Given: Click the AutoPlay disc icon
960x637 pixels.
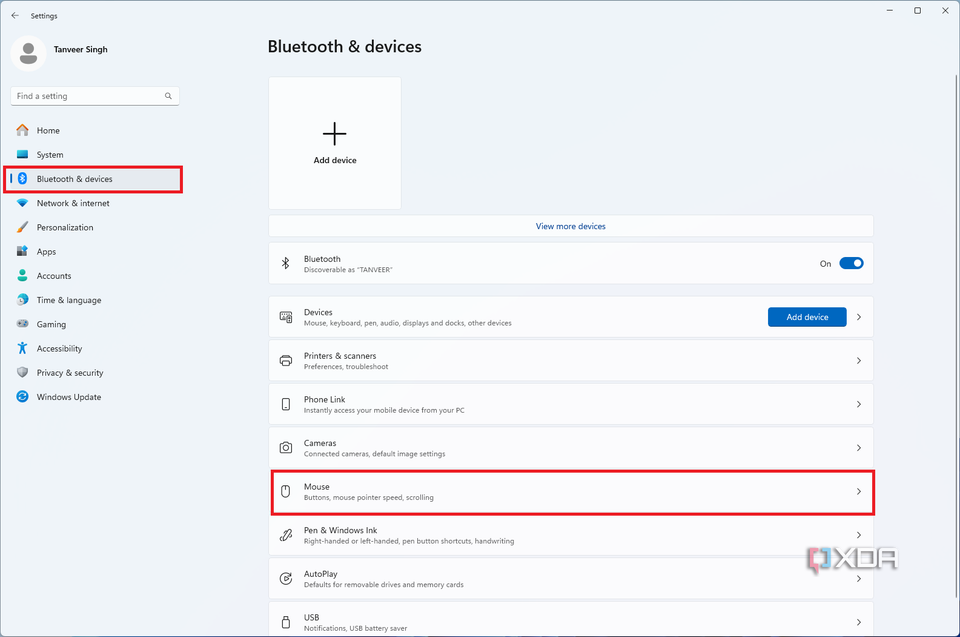Looking at the screenshot, I should click(x=286, y=578).
